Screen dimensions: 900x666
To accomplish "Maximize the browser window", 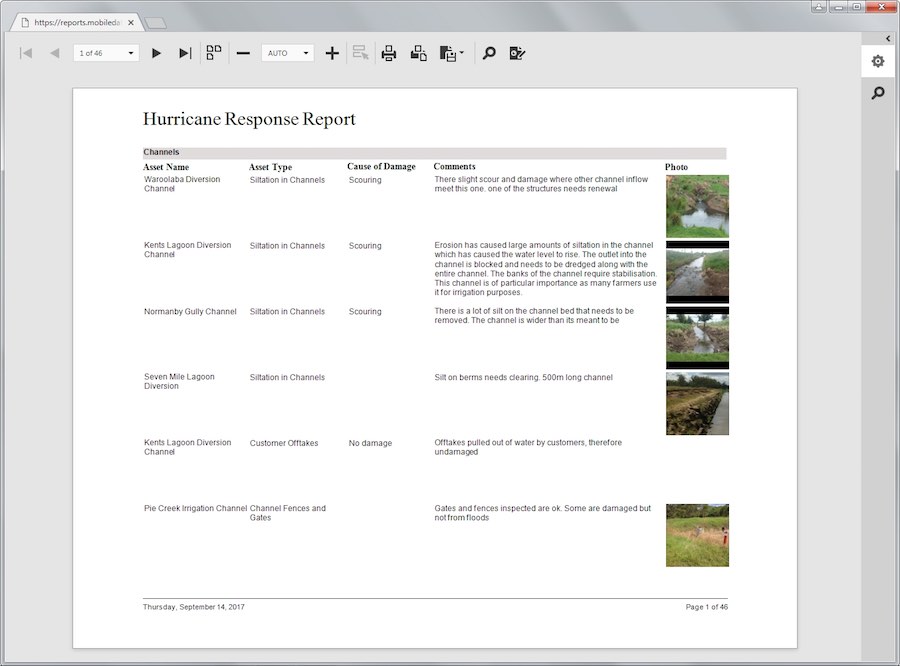I will [x=856, y=7].
